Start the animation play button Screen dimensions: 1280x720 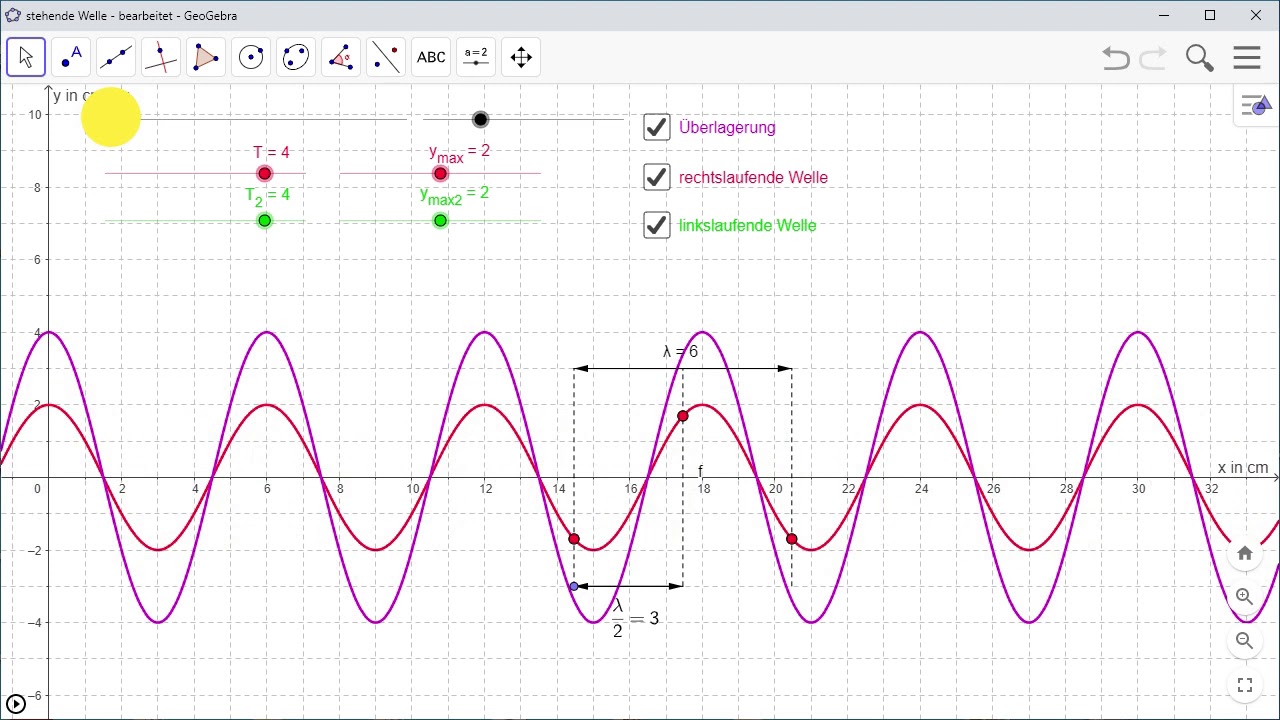point(15,704)
